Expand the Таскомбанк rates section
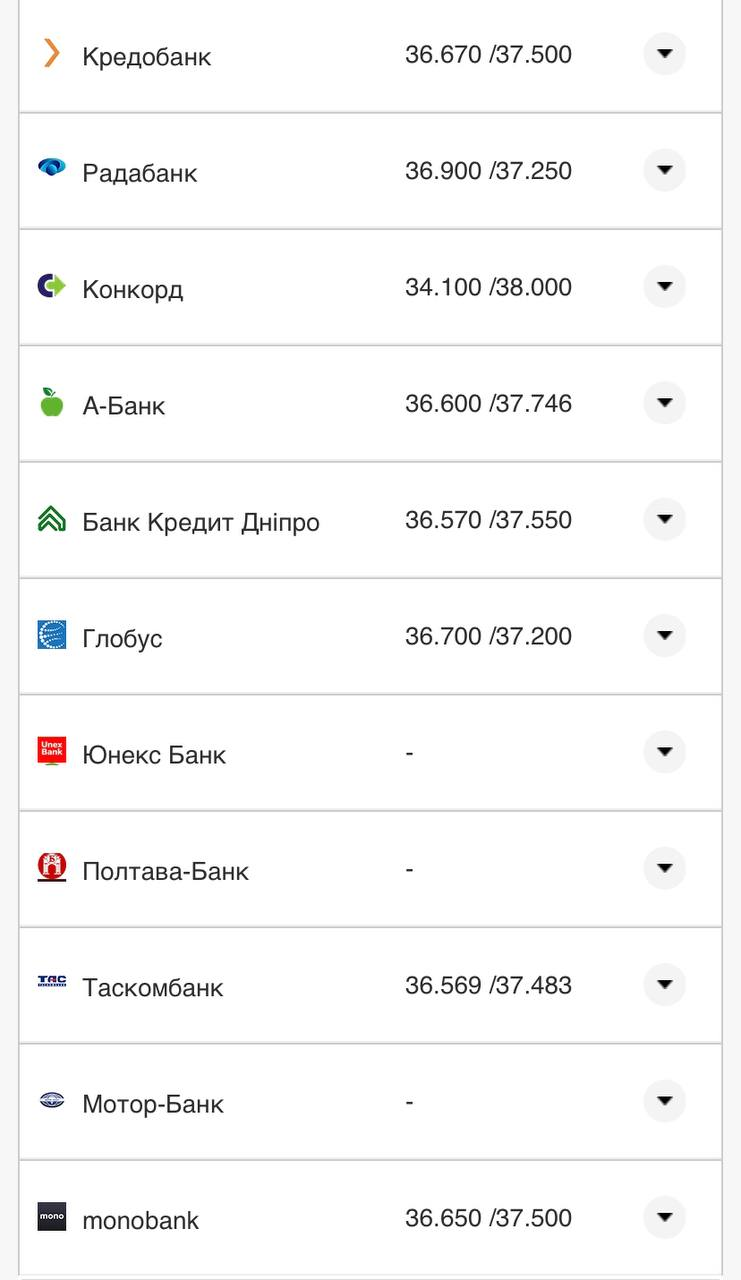 (664, 985)
